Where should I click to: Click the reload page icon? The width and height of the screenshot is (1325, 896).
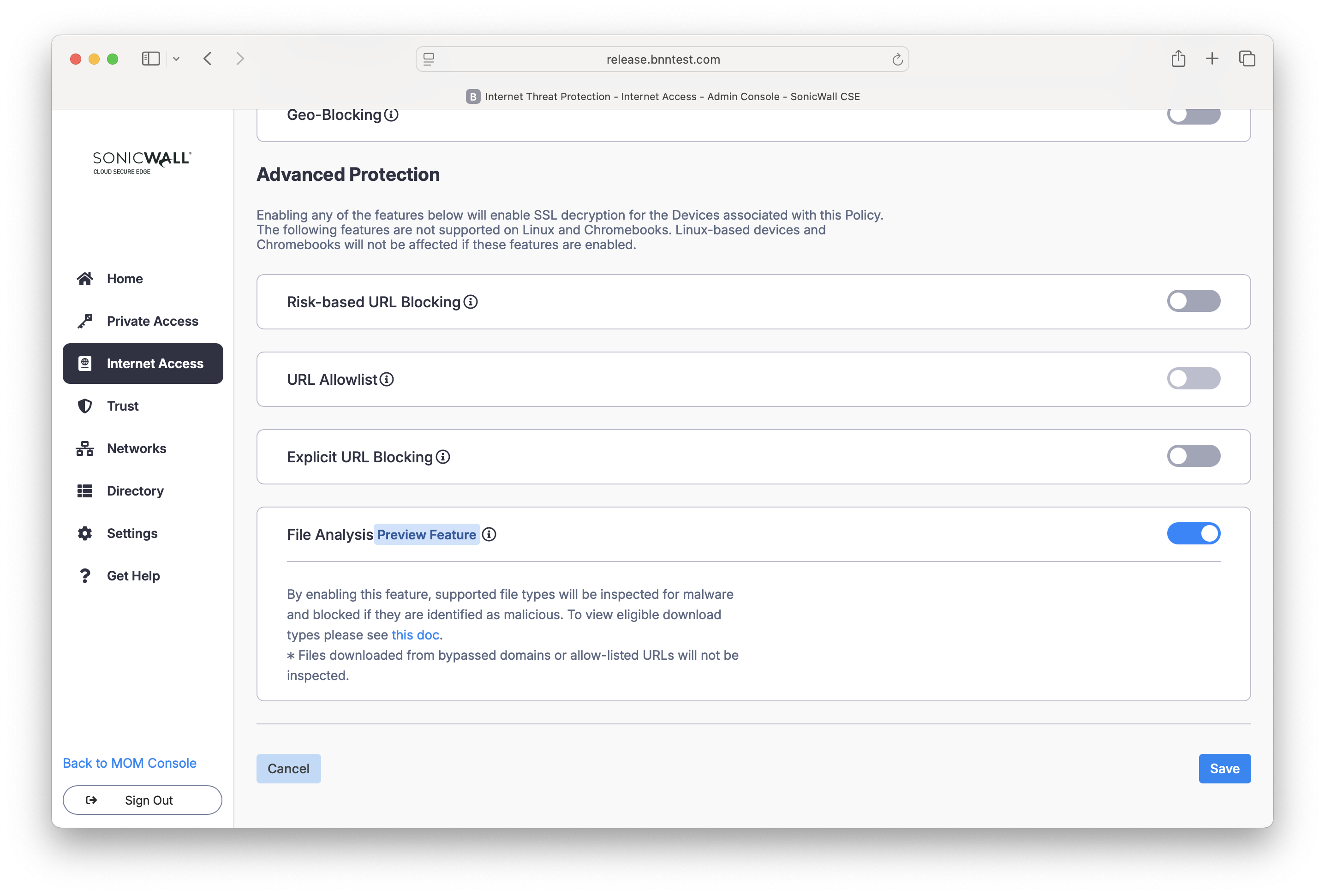[897, 60]
